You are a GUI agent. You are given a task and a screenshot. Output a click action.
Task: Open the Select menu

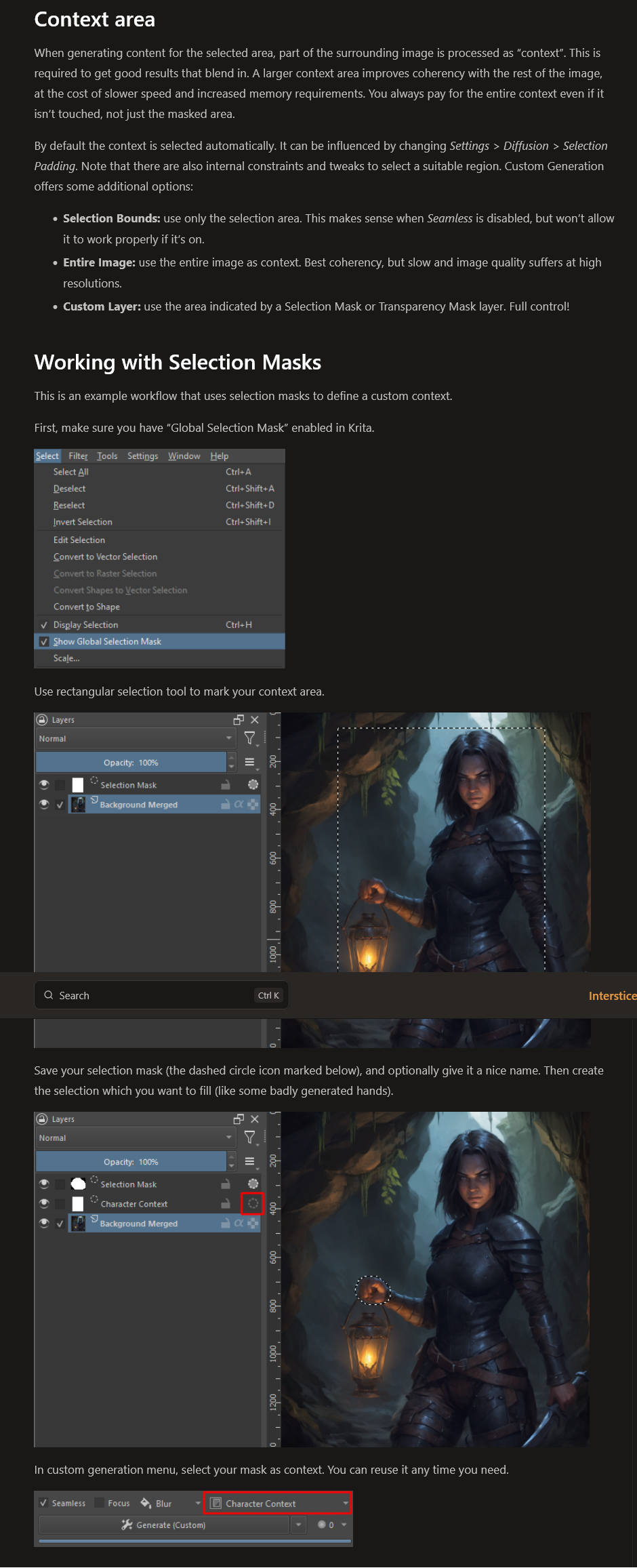[x=47, y=456]
